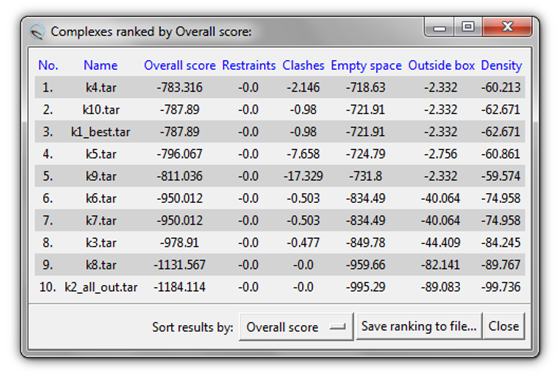Click rank number 10.
The image size is (559, 377).
click(48, 287)
